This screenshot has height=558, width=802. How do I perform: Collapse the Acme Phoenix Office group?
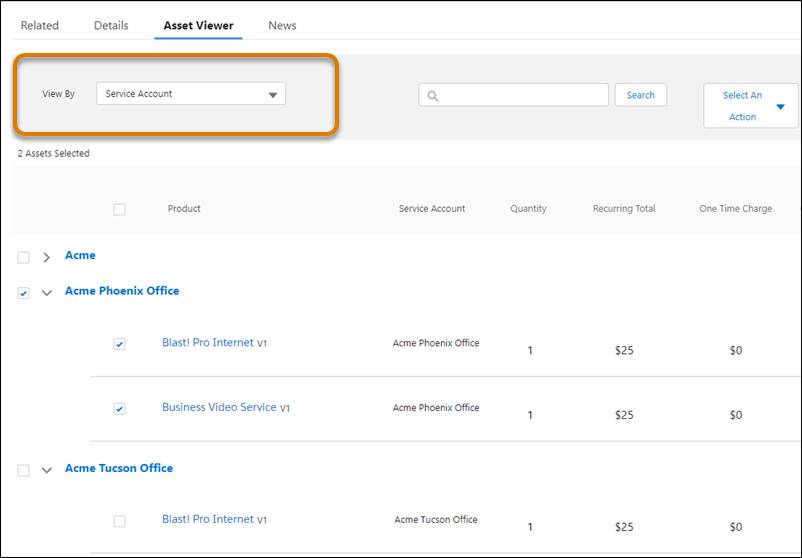tap(47, 293)
